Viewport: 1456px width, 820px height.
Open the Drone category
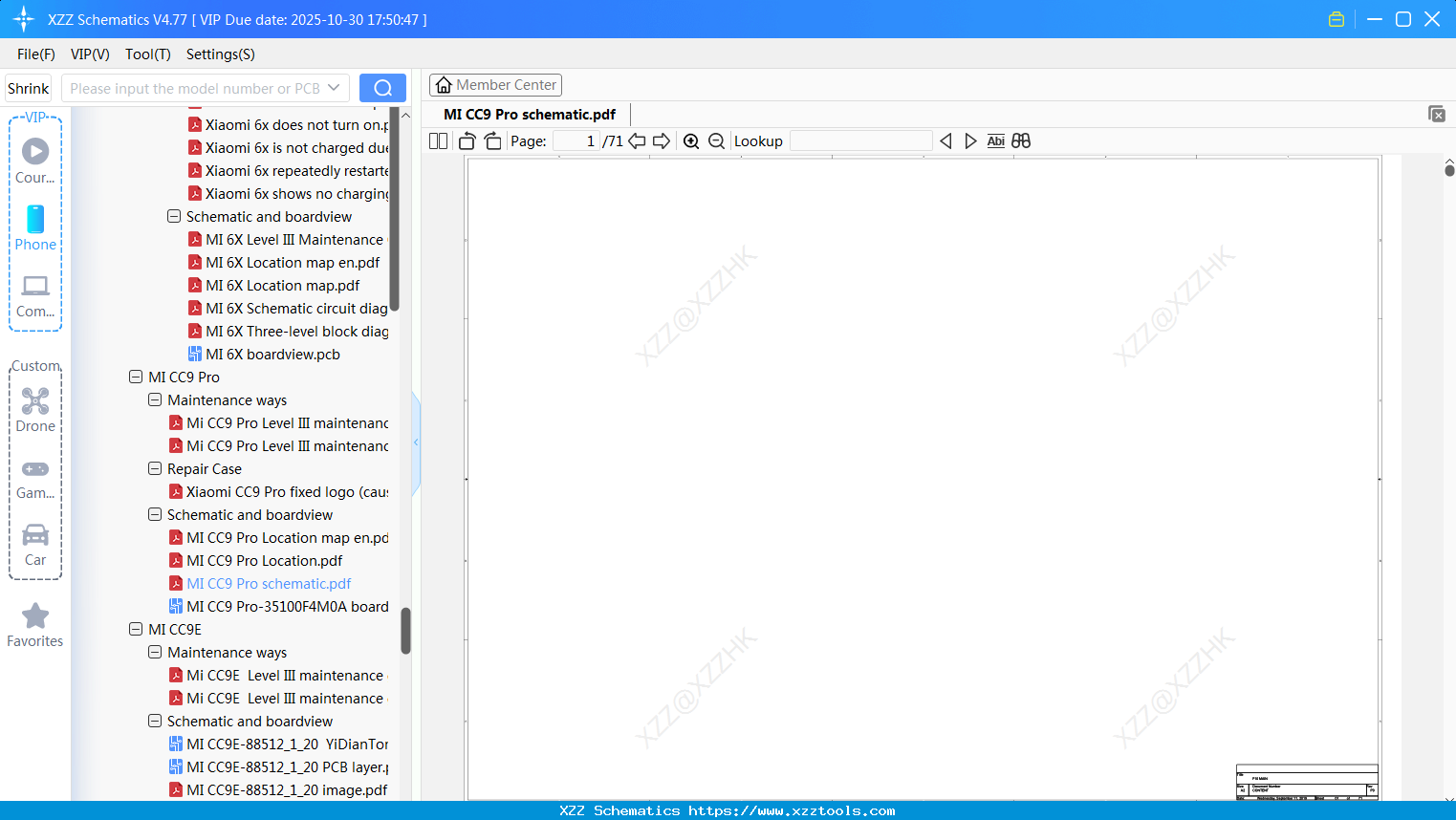pos(35,410)
